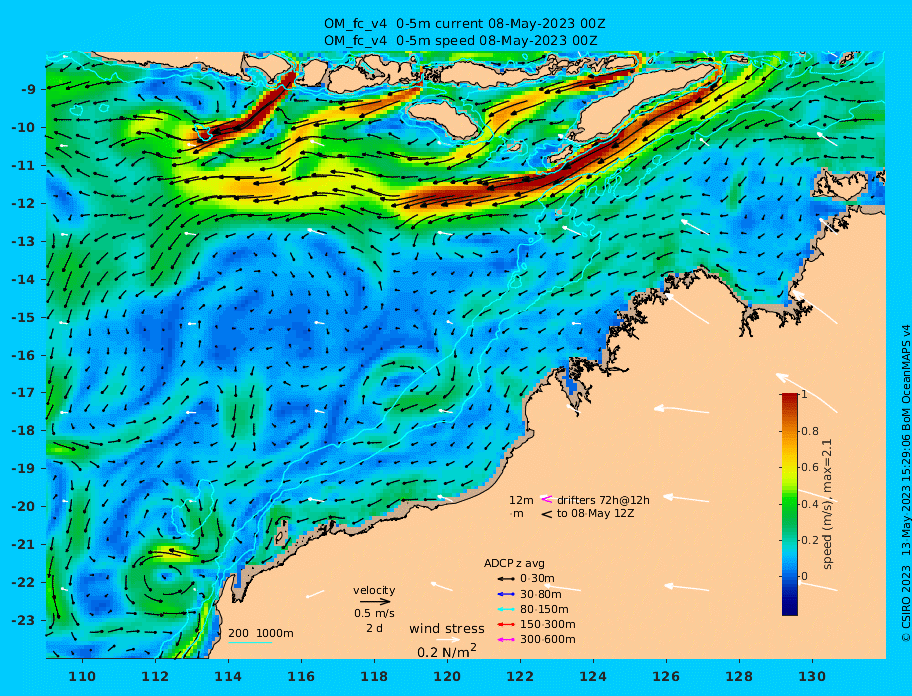Click the colorbar tick label '0.4'
This screenshot has width=912, height=696.
click(x=810, y=504)
